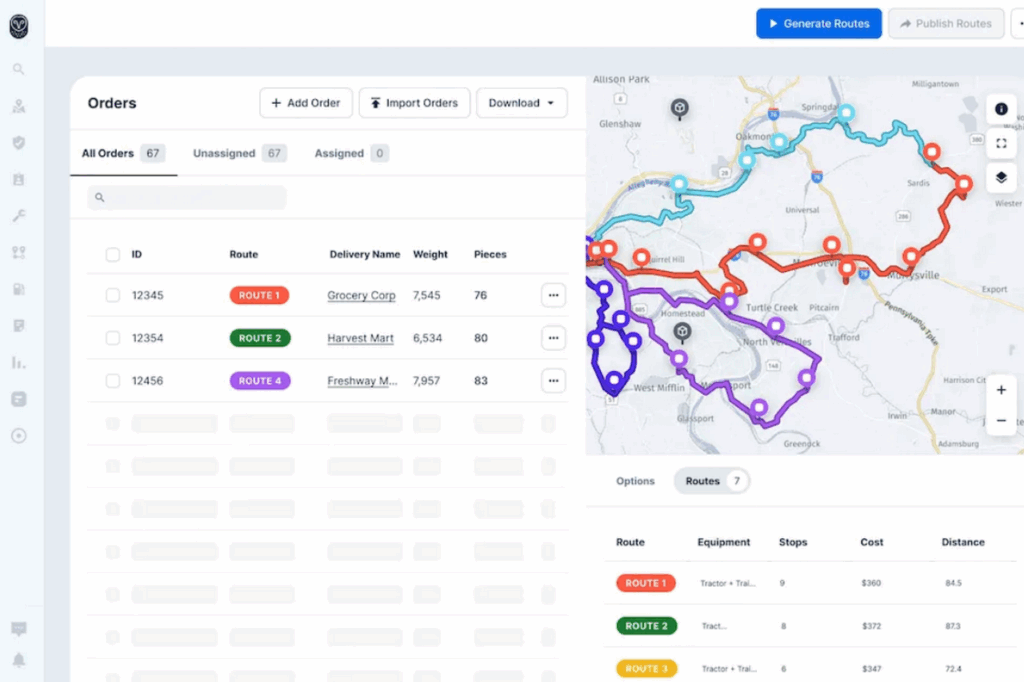Switch to the Options tab below map
Viewport: 1024px width, 682px height.
click(635, 481)
